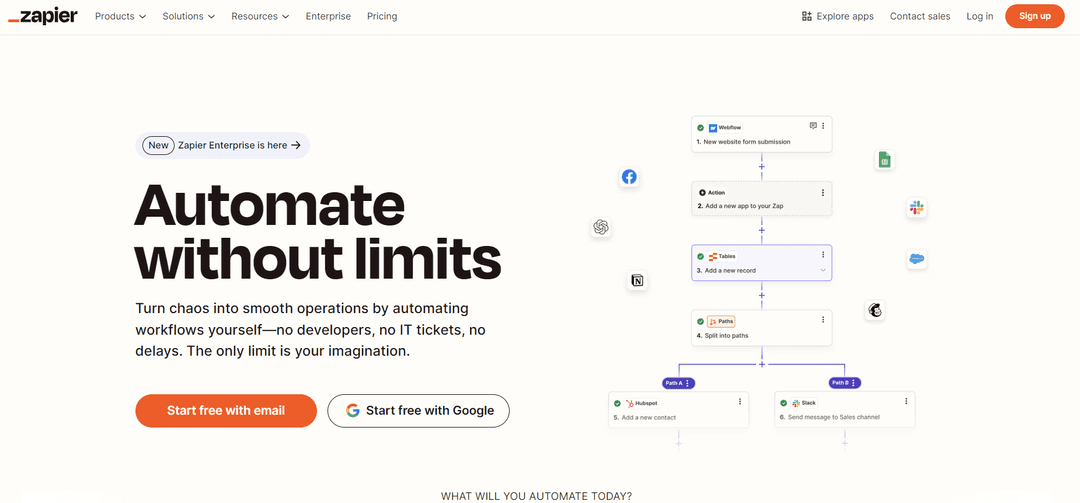Click the plus below the Paths step

[x=762, y=363]
